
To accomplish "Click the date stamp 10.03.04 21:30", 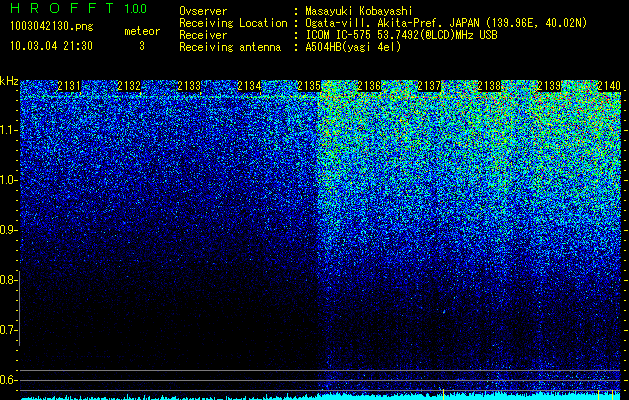I will [x=51, y=46].
